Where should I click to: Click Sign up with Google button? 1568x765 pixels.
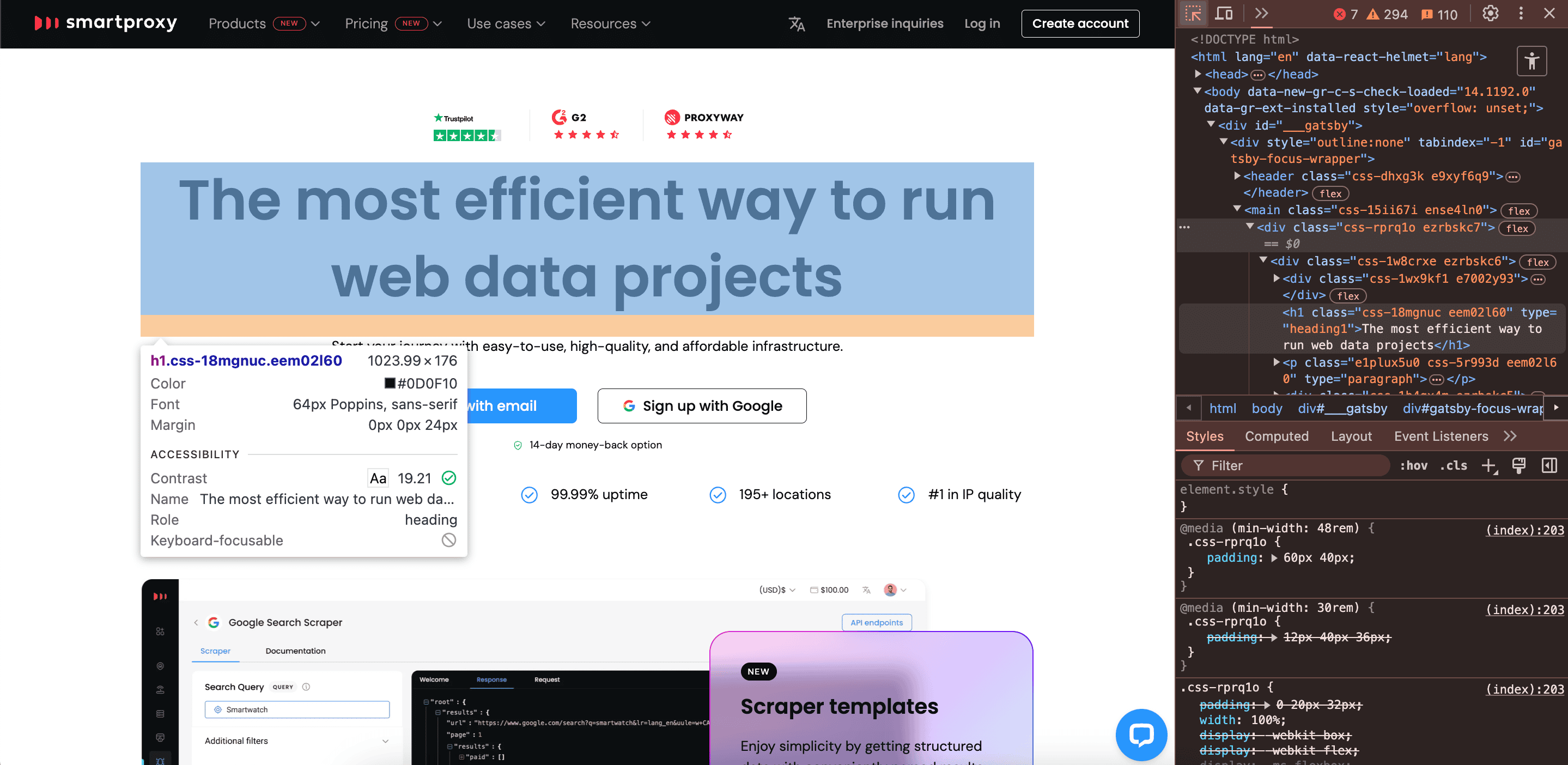tap(702, 406)
